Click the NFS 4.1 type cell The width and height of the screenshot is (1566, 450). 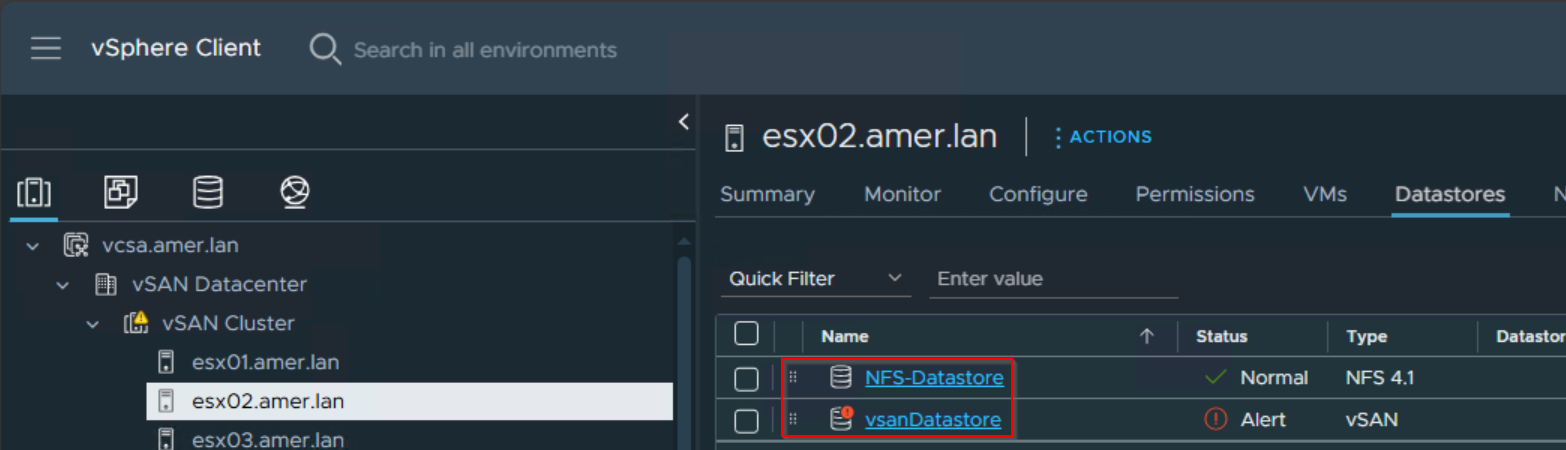pyautogui.click(x=1380, y=378)
